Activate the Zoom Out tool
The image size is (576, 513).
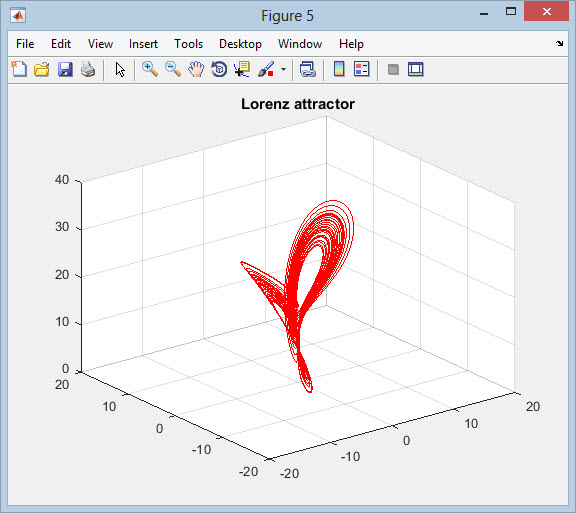tap(173, 69)
